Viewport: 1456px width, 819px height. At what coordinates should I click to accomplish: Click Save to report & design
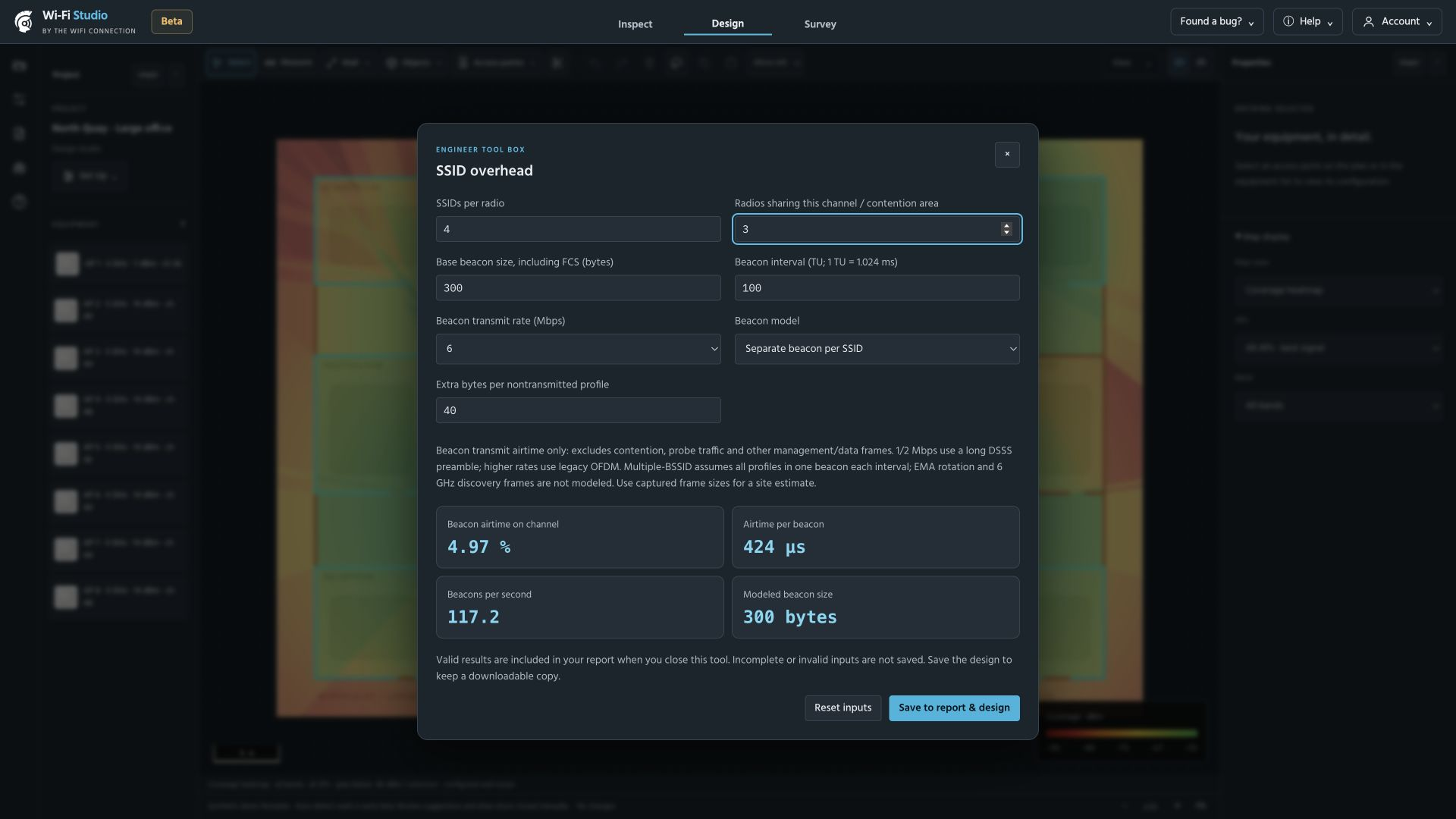coord(954,708)
